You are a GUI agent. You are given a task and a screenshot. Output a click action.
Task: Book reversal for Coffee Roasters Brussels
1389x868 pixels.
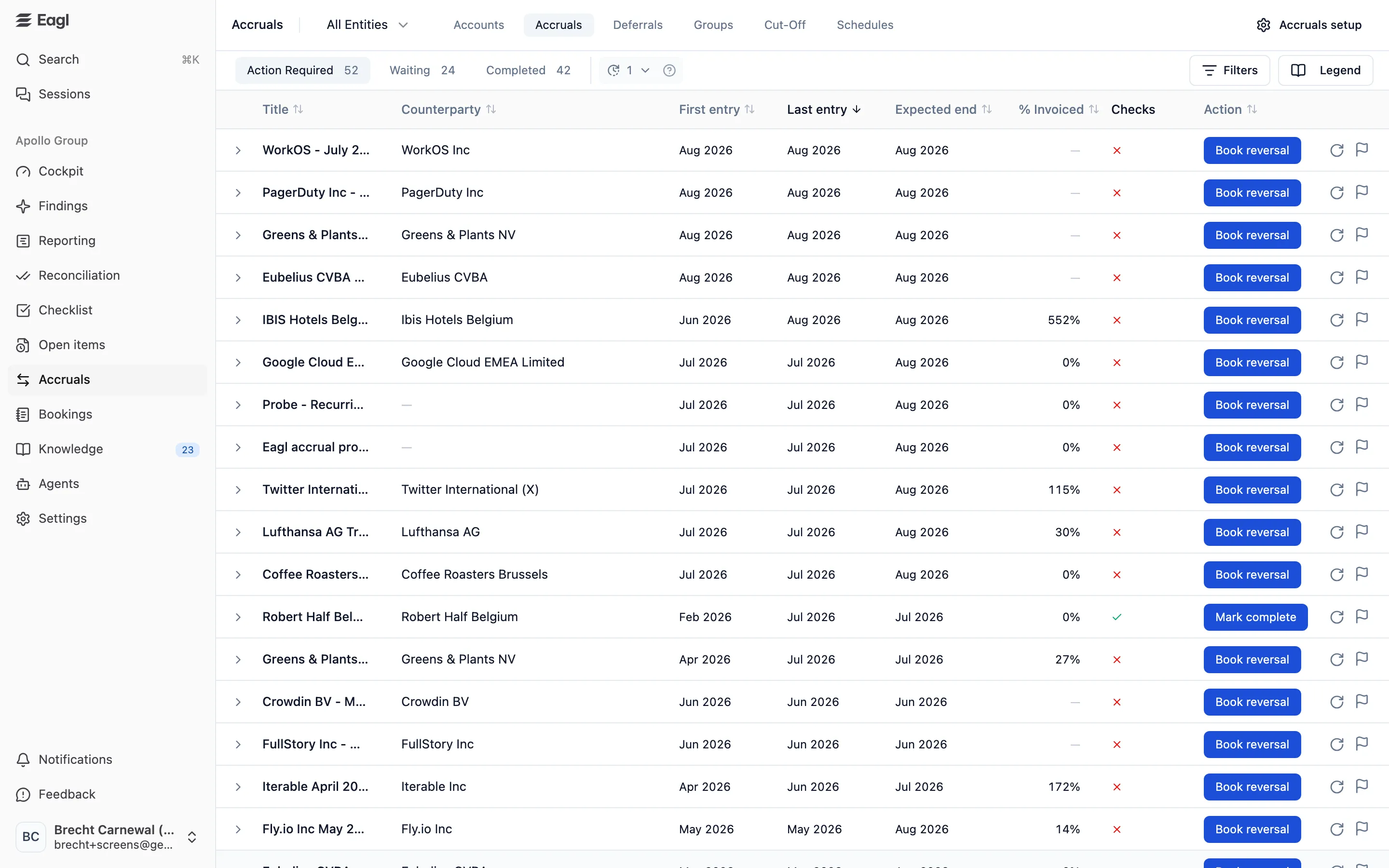pos(1252,575)
